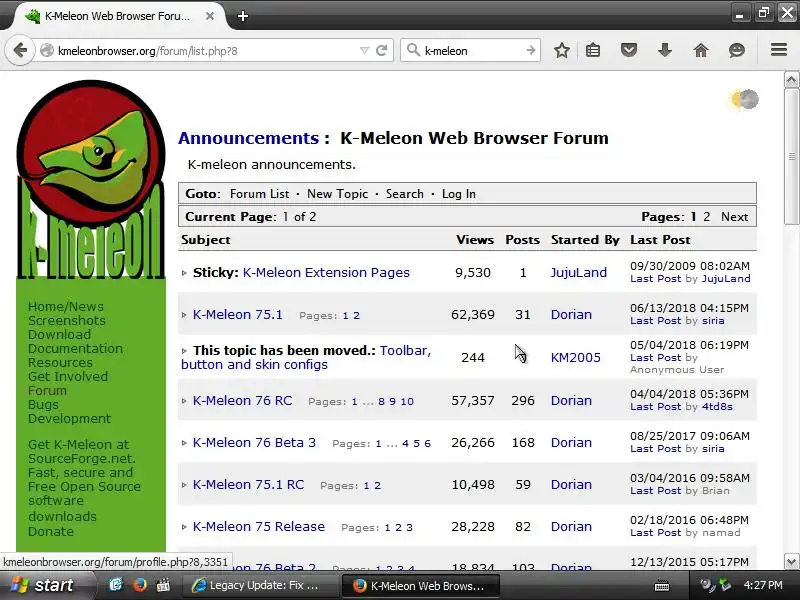The image size is (800, 600).
Task: Expand the K-Meleon 76 RC row triangle
Action: pyautogui.click(x=184, y=401)
